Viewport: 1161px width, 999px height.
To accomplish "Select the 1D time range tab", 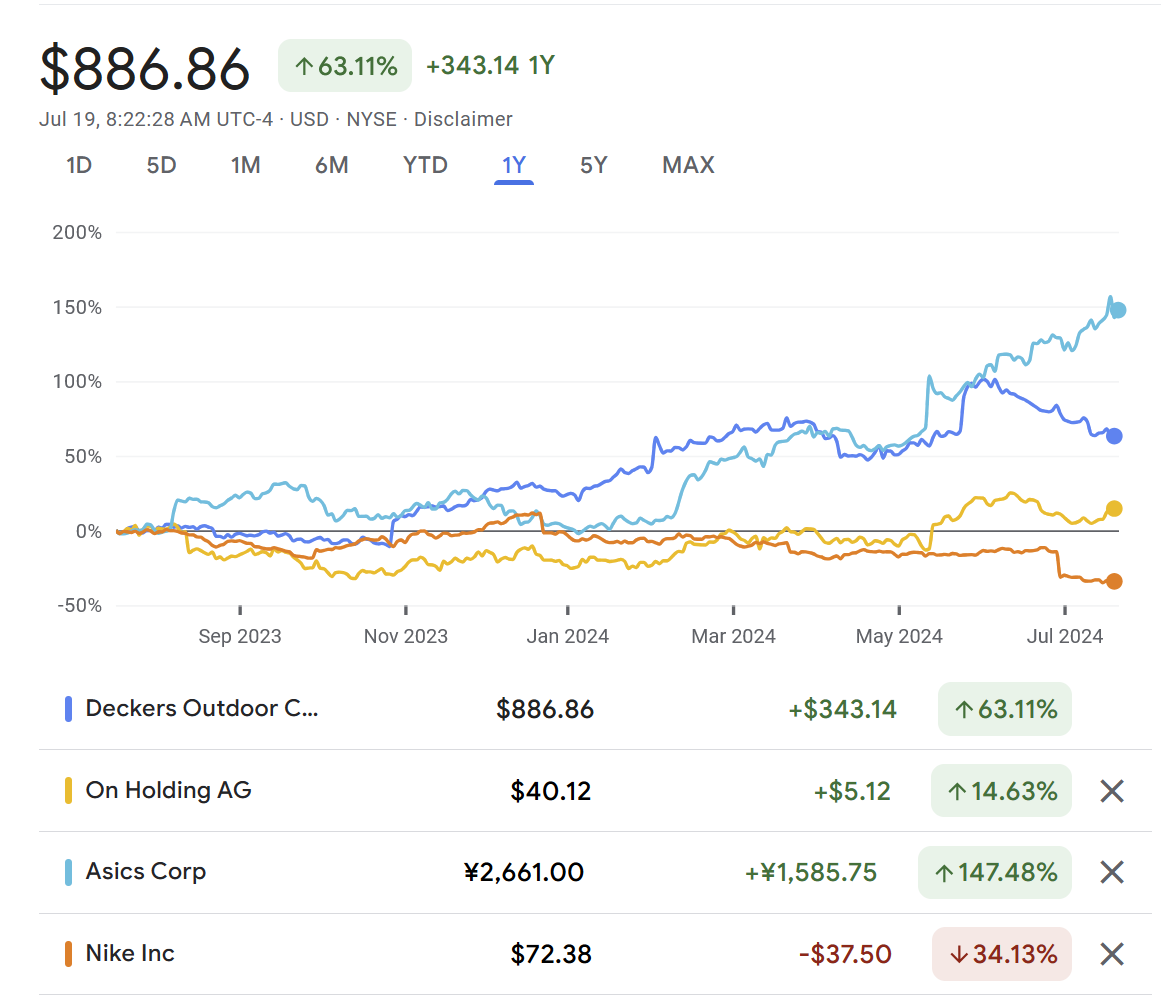I will [x=78, y=165].
